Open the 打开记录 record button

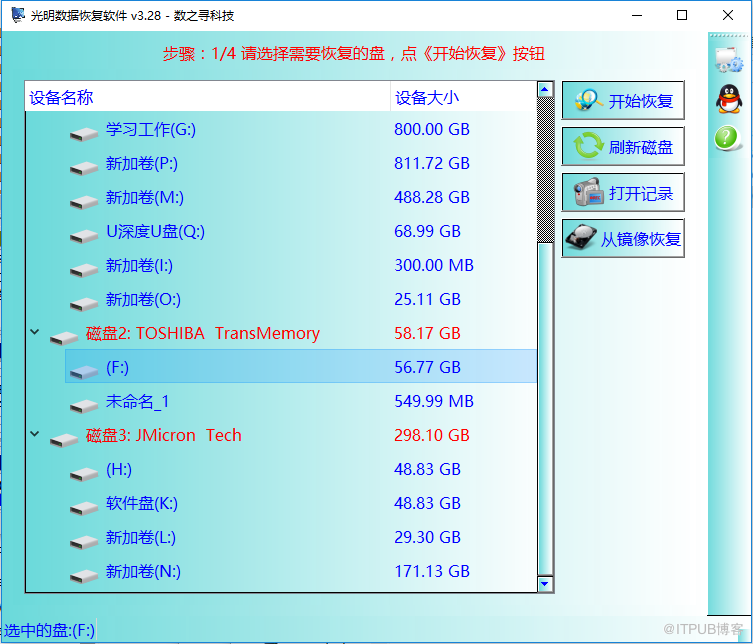point(623,193)
